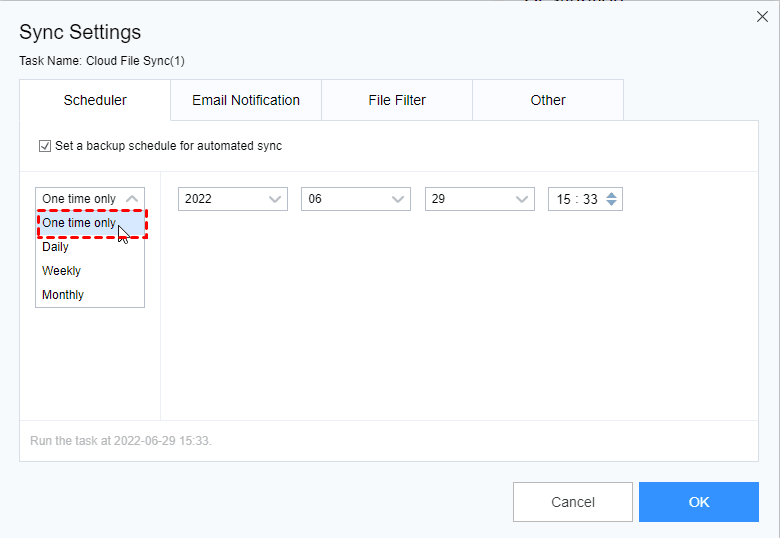The width and height of the screenshot is (780, 538).
Task: Open the Email Notification tab
Action: coord(246,100)
